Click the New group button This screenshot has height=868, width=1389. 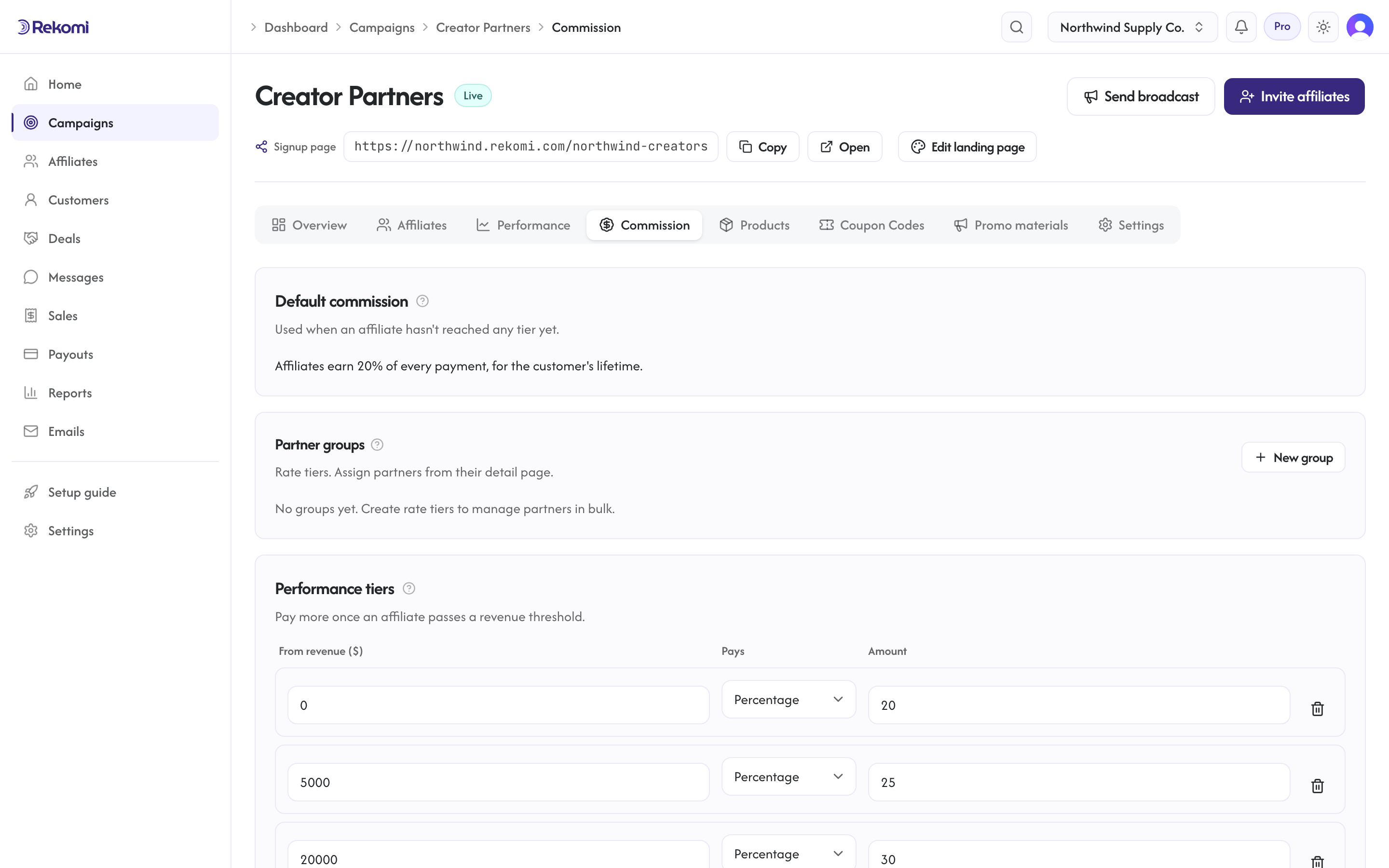(x=1293, y=457)
